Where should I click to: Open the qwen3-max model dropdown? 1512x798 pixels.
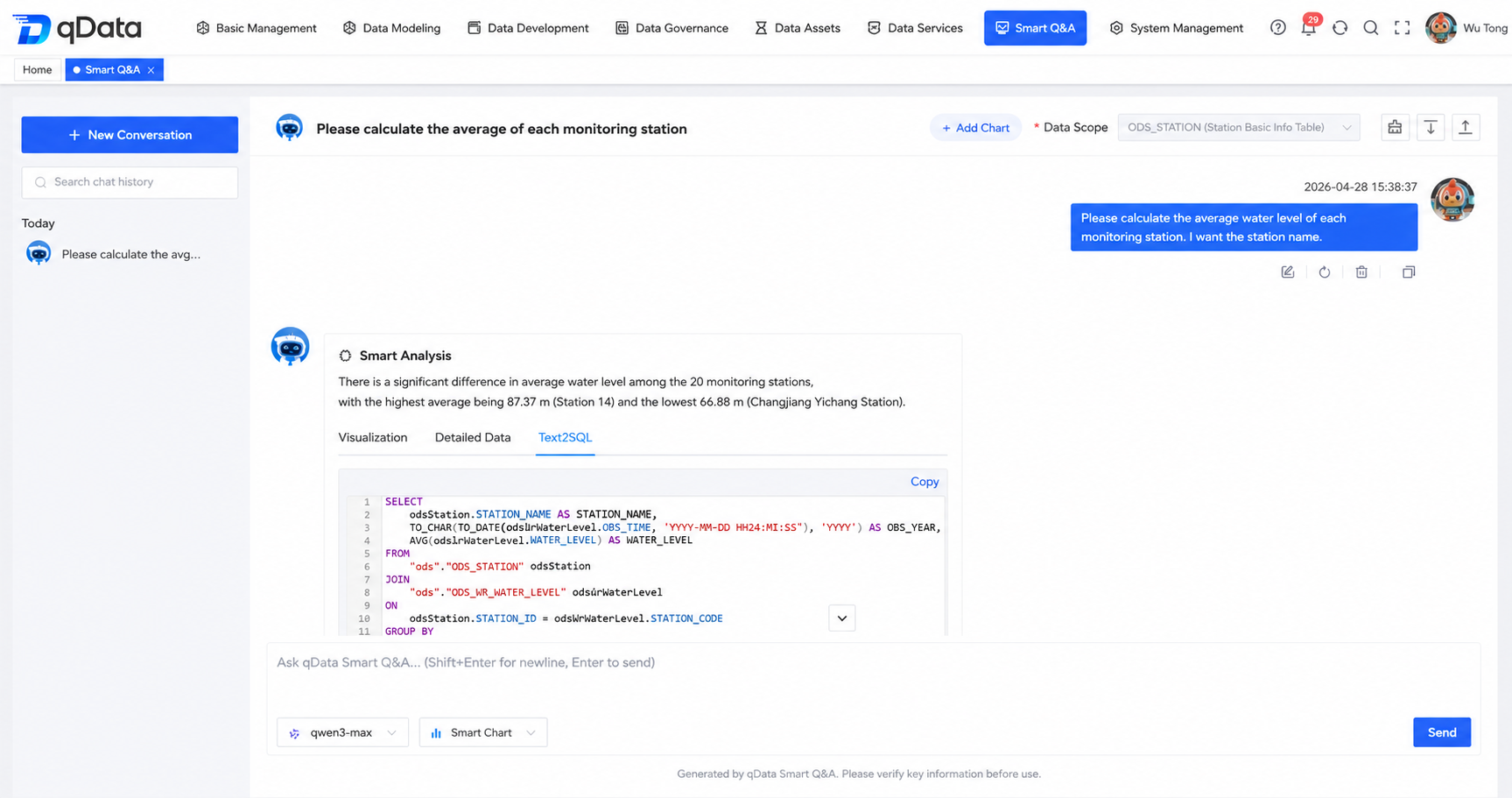(x=342, y=732)
